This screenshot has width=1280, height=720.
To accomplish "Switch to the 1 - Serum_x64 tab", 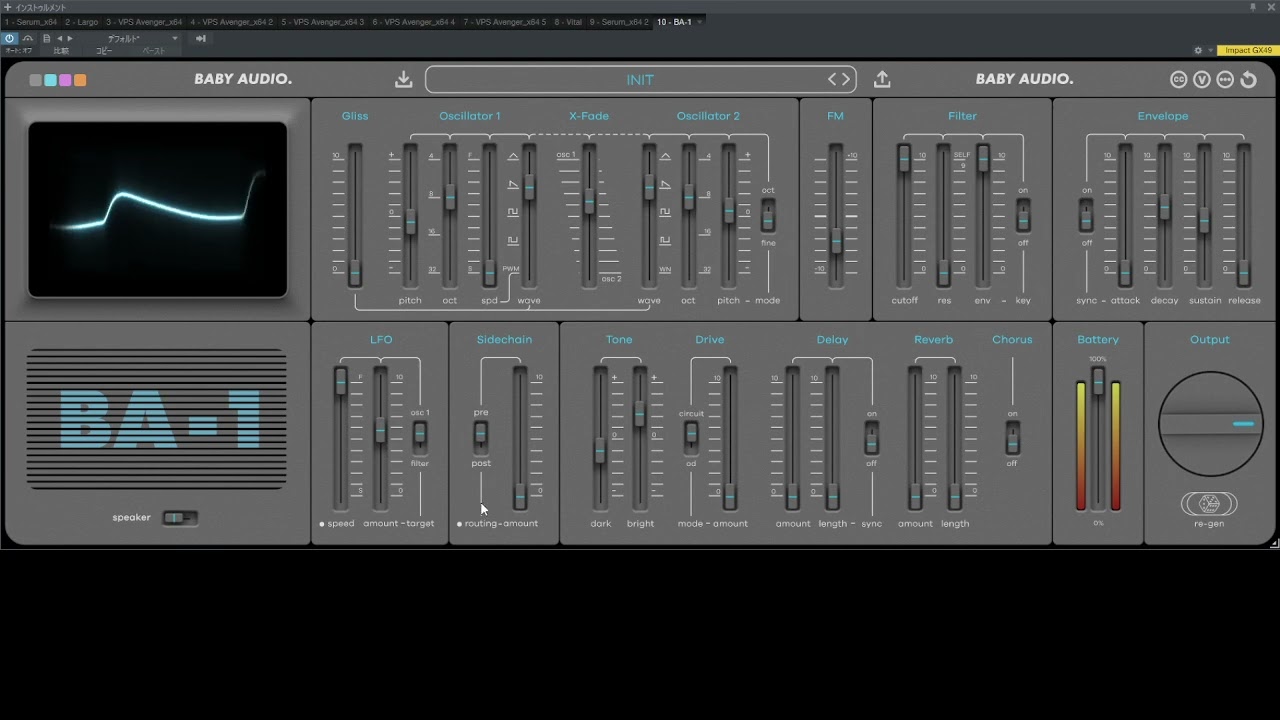I will pos(31,21).
